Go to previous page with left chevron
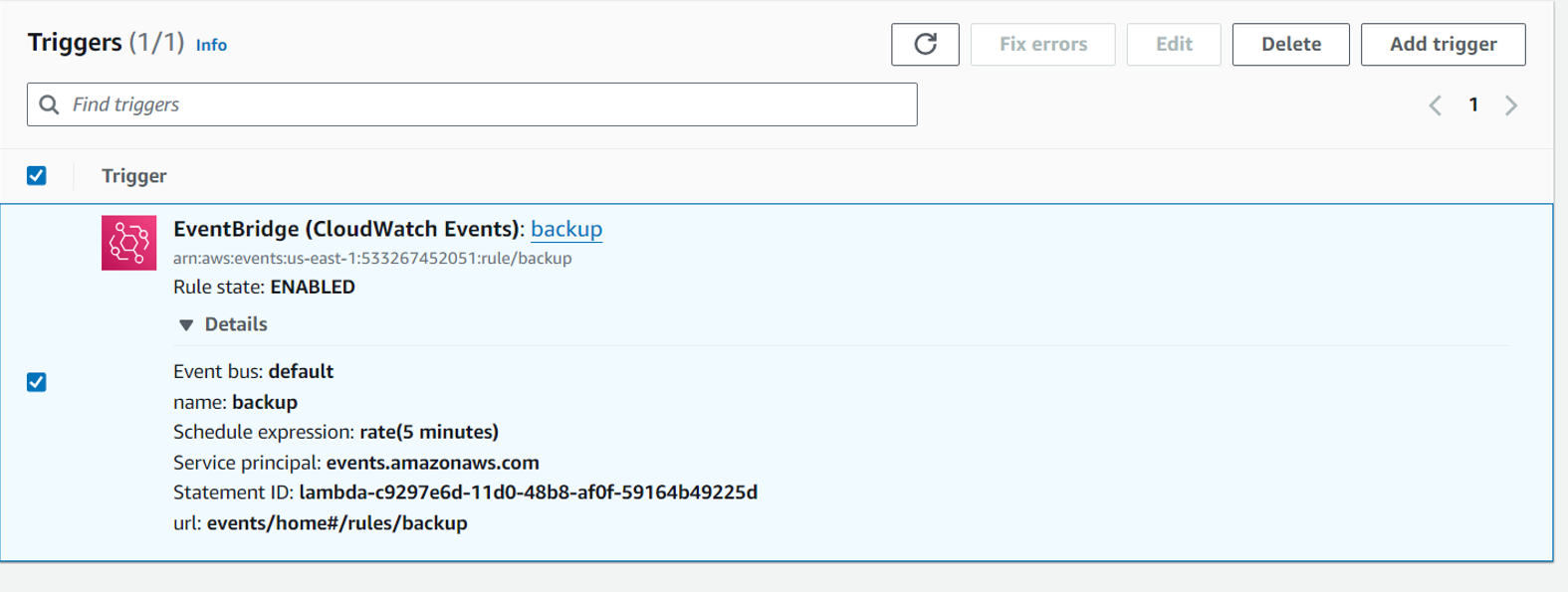1568x592 pixels. (1436, 105)
